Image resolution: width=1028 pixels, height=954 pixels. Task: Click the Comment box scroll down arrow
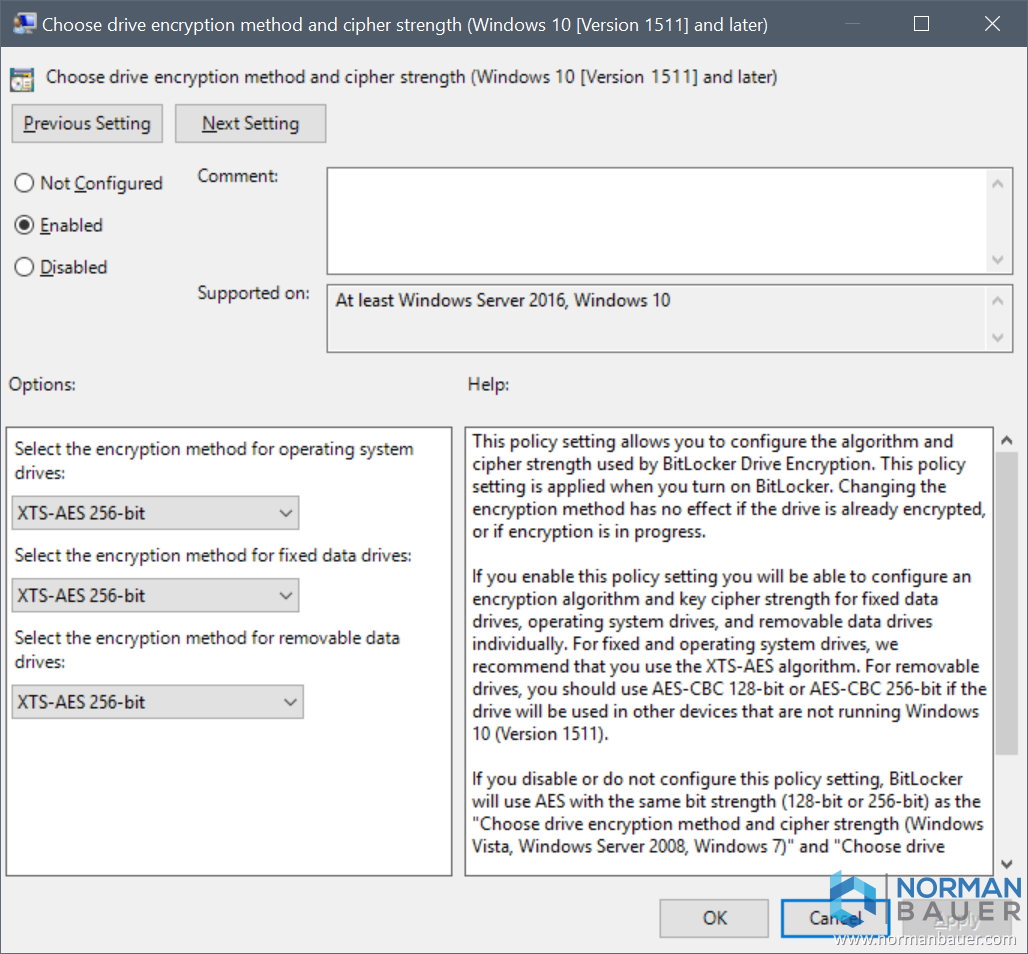[x=997, y=259]
